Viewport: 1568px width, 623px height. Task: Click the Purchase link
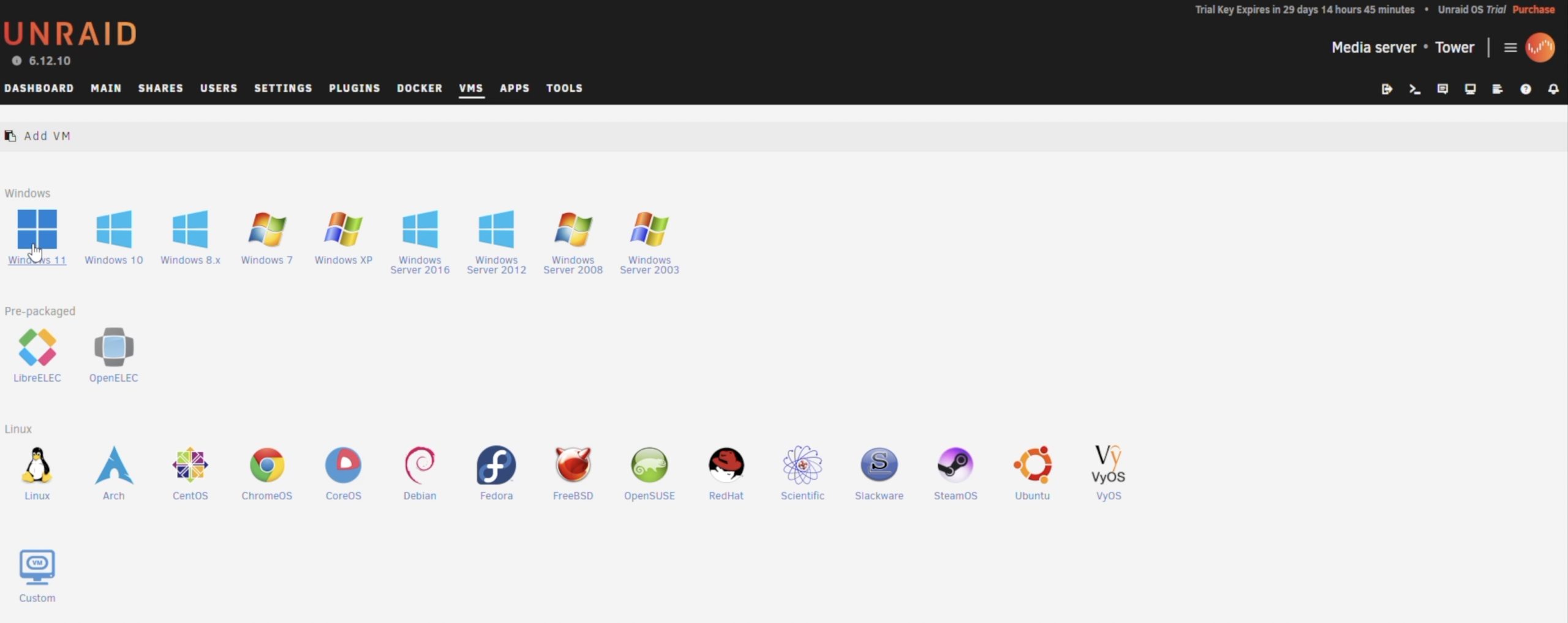[1533, 9]
